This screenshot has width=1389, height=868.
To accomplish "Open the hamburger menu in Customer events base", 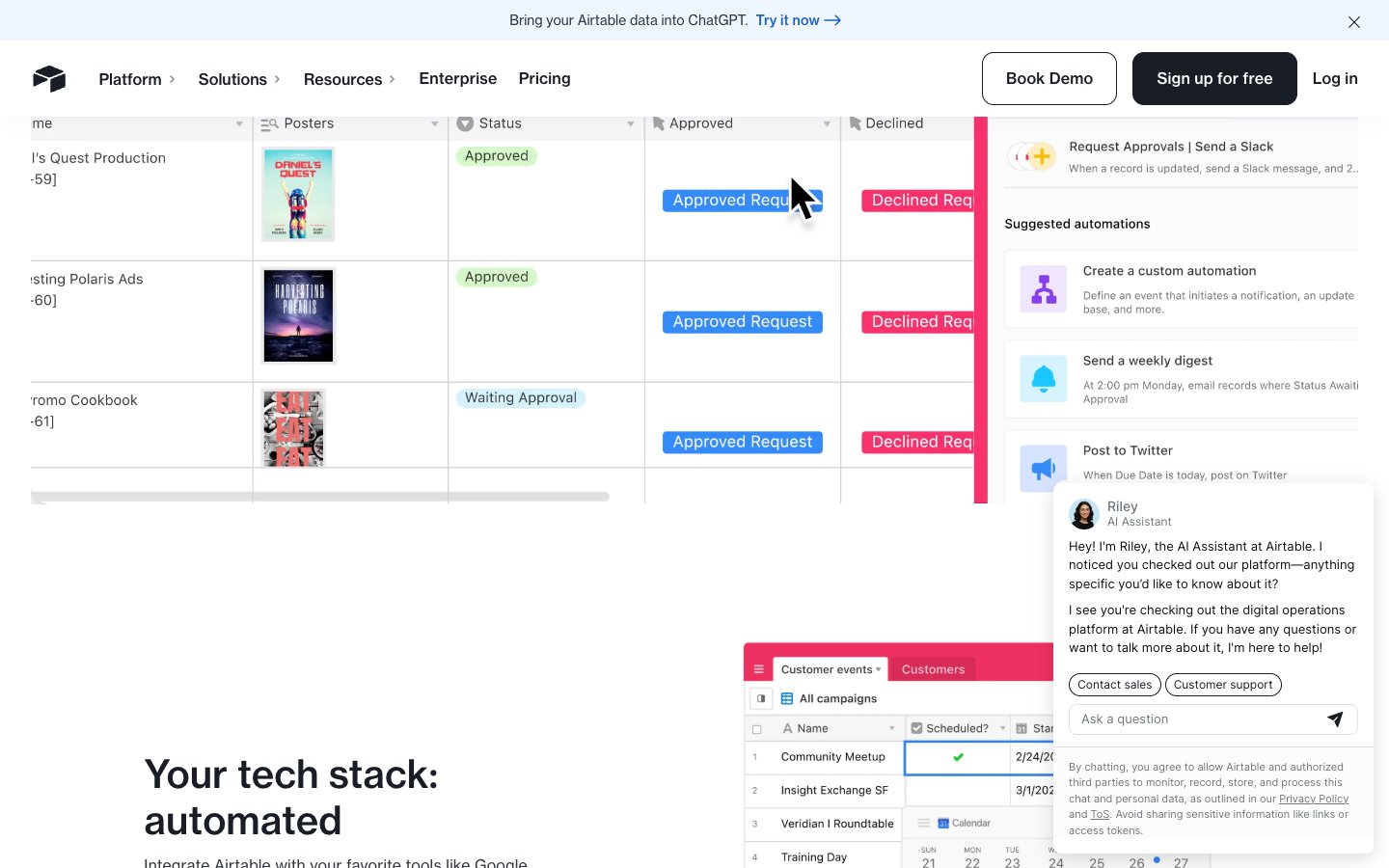I will click(x=759, y=669).
